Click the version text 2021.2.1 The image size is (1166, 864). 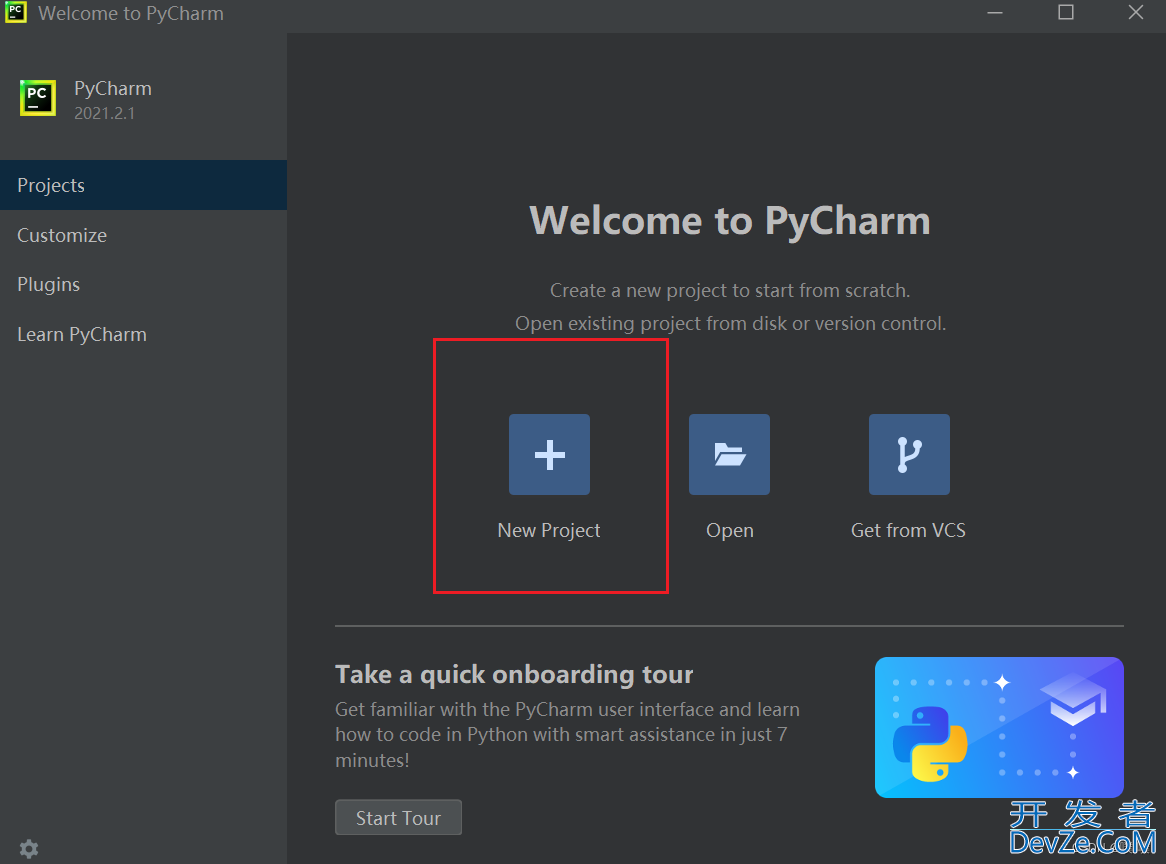click(x=105, y=113)
